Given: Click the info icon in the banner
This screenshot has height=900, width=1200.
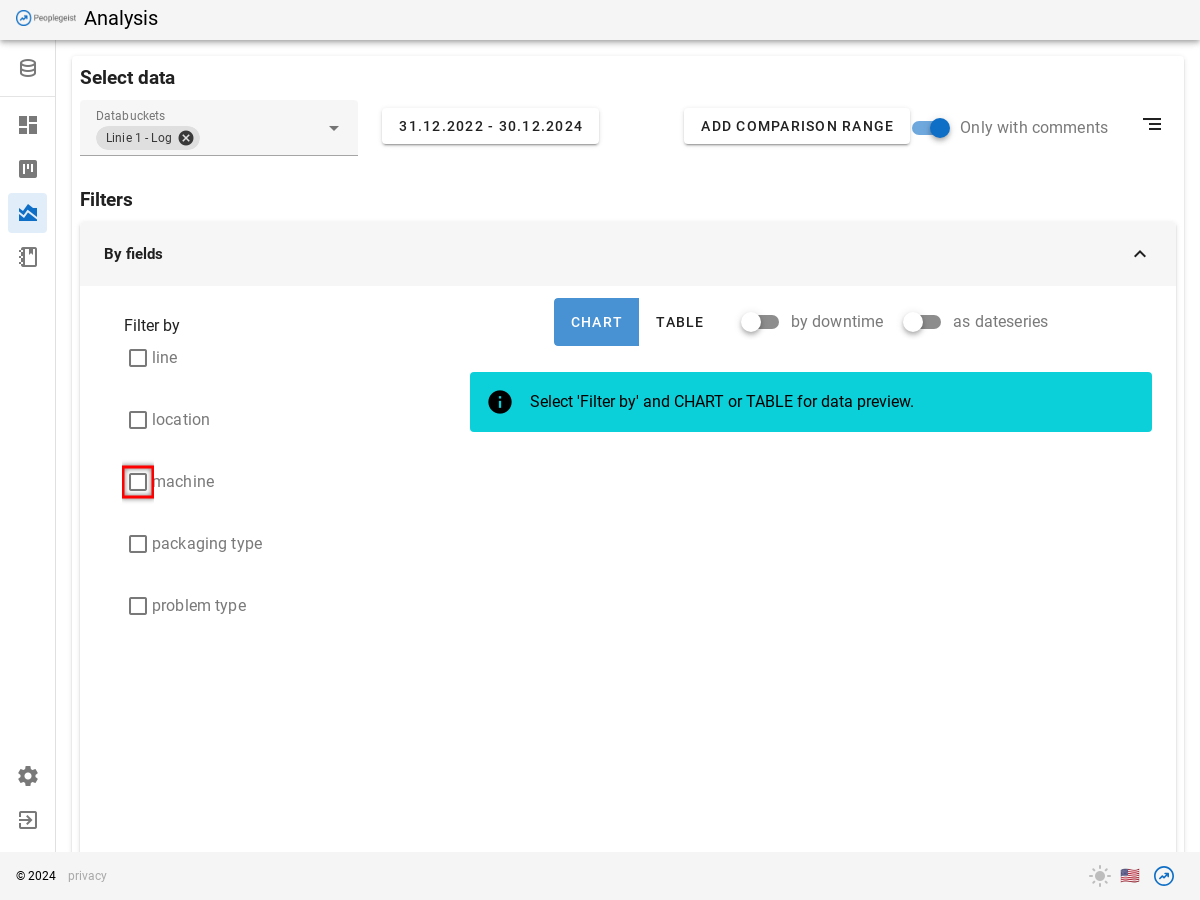Looking at the screenshot, I should tap(500, 402).
